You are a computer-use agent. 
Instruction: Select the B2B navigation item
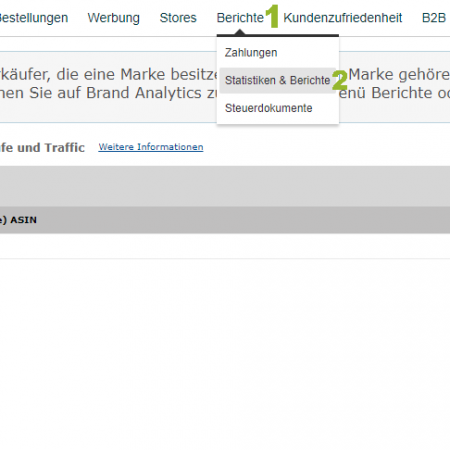pyautogui.click(x=434, y=18)
